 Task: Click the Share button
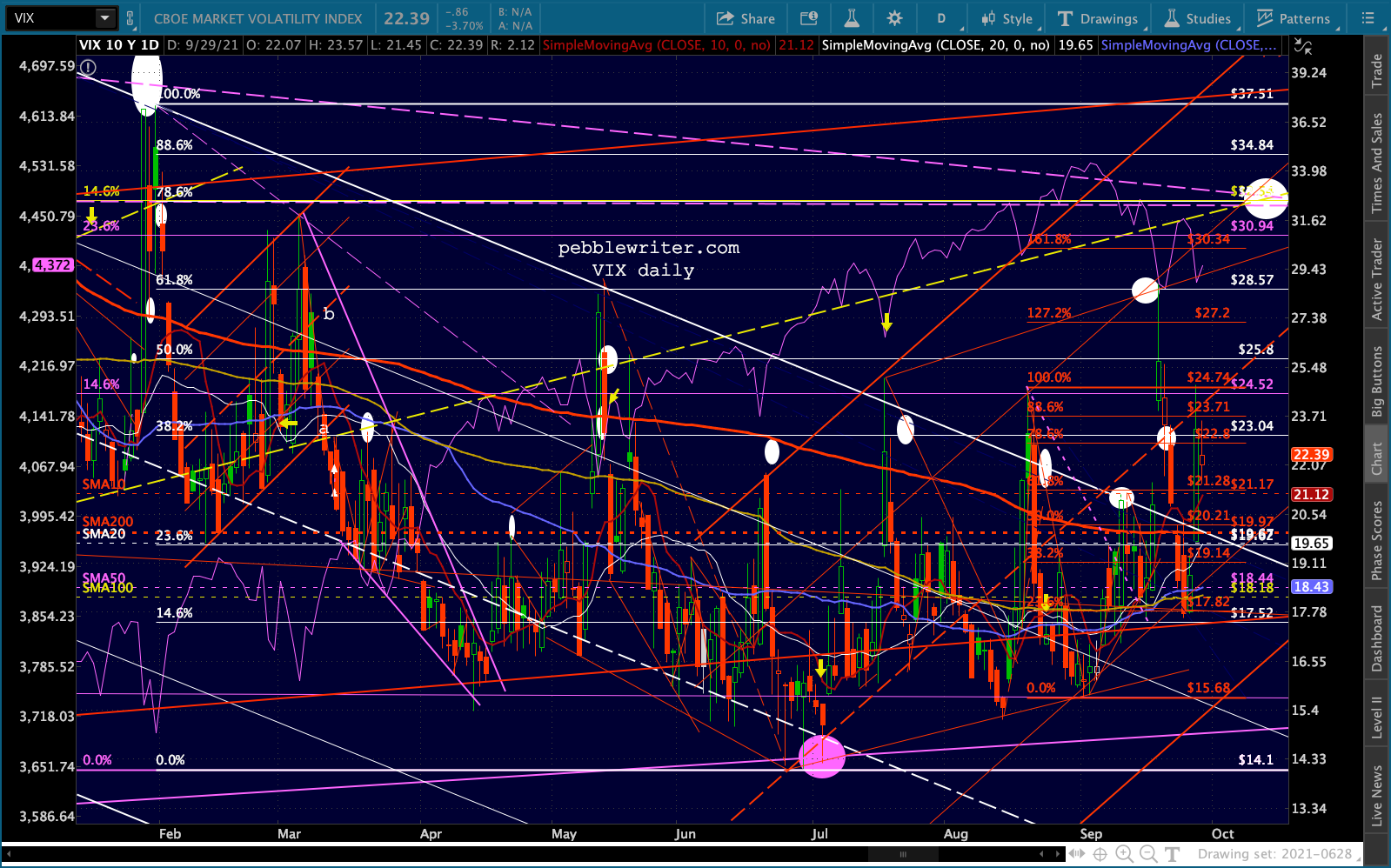tap(746, 18)
